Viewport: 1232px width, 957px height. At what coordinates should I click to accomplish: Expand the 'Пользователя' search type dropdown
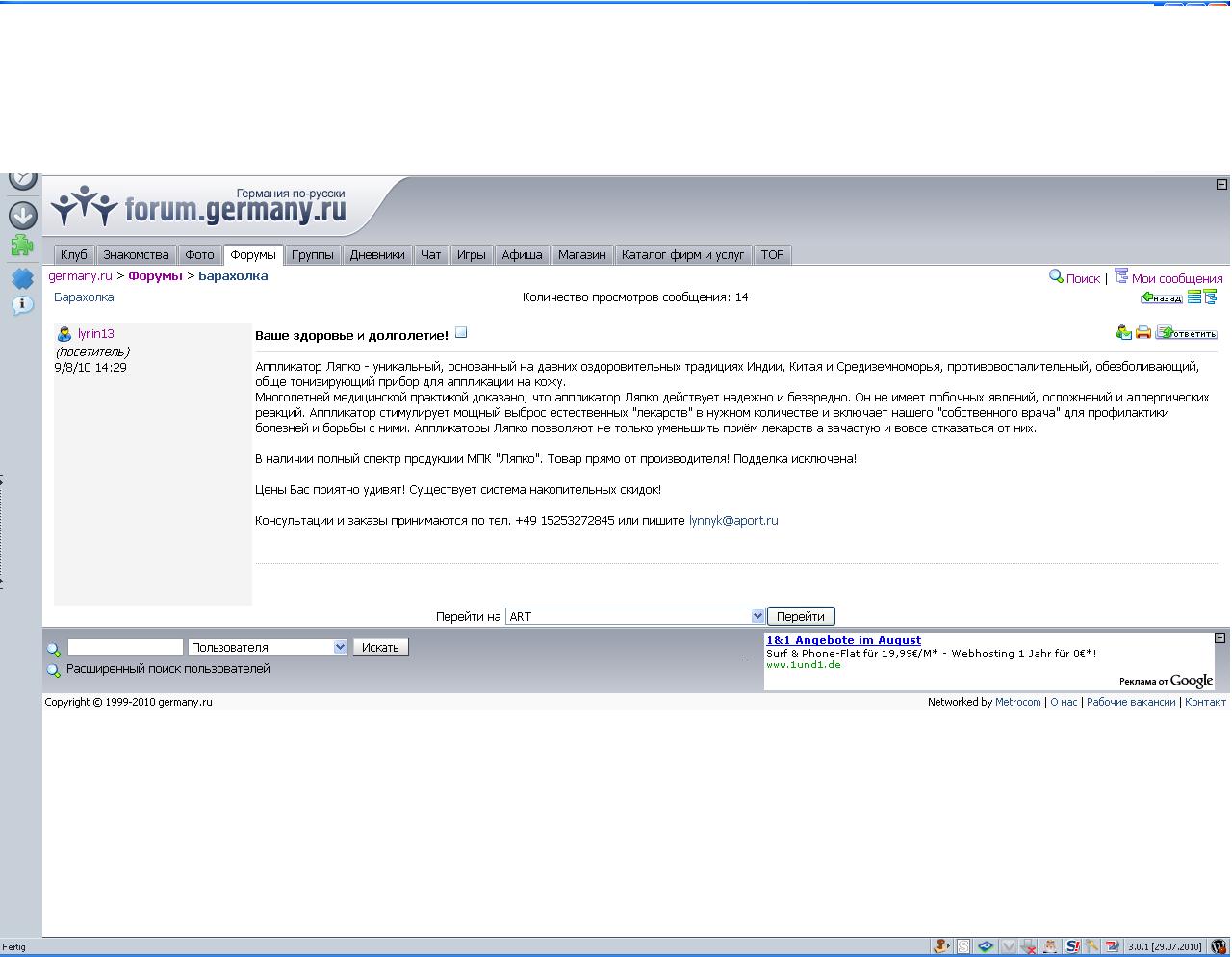tap(340, 647)
